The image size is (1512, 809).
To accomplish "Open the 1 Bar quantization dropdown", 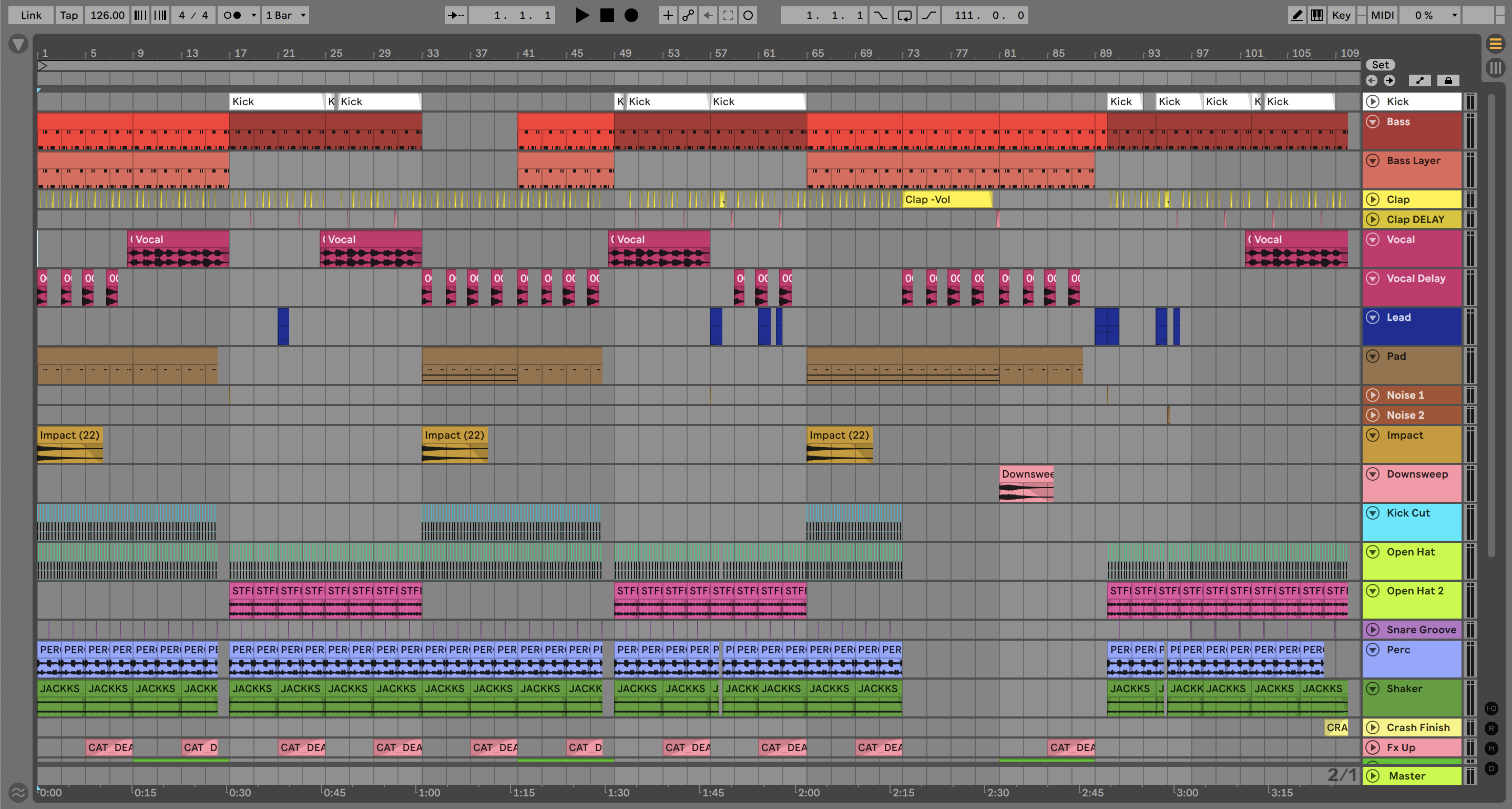I will (286, 15).
